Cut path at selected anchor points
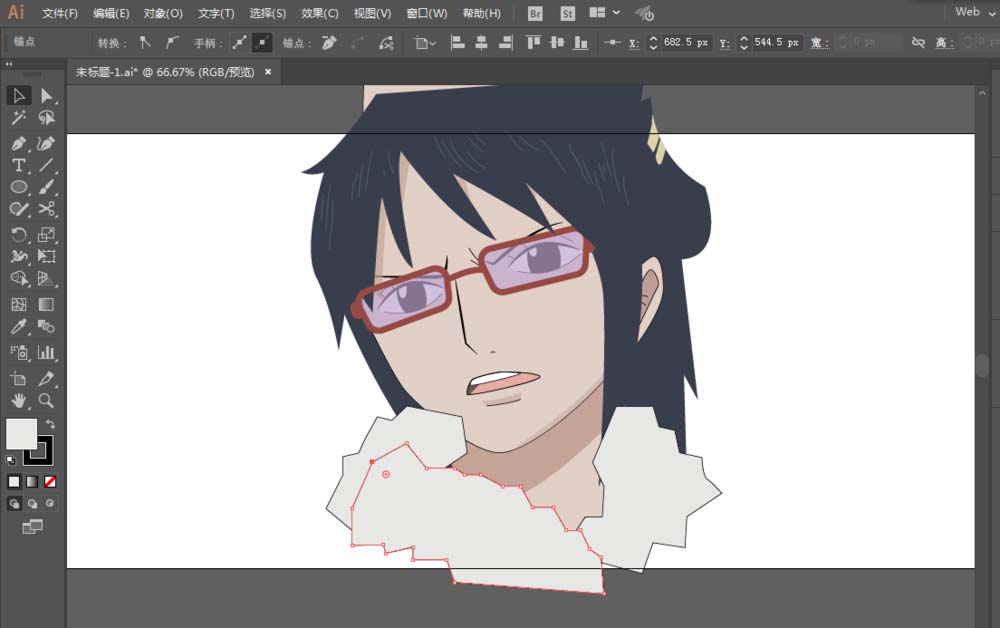 (386, 43)
